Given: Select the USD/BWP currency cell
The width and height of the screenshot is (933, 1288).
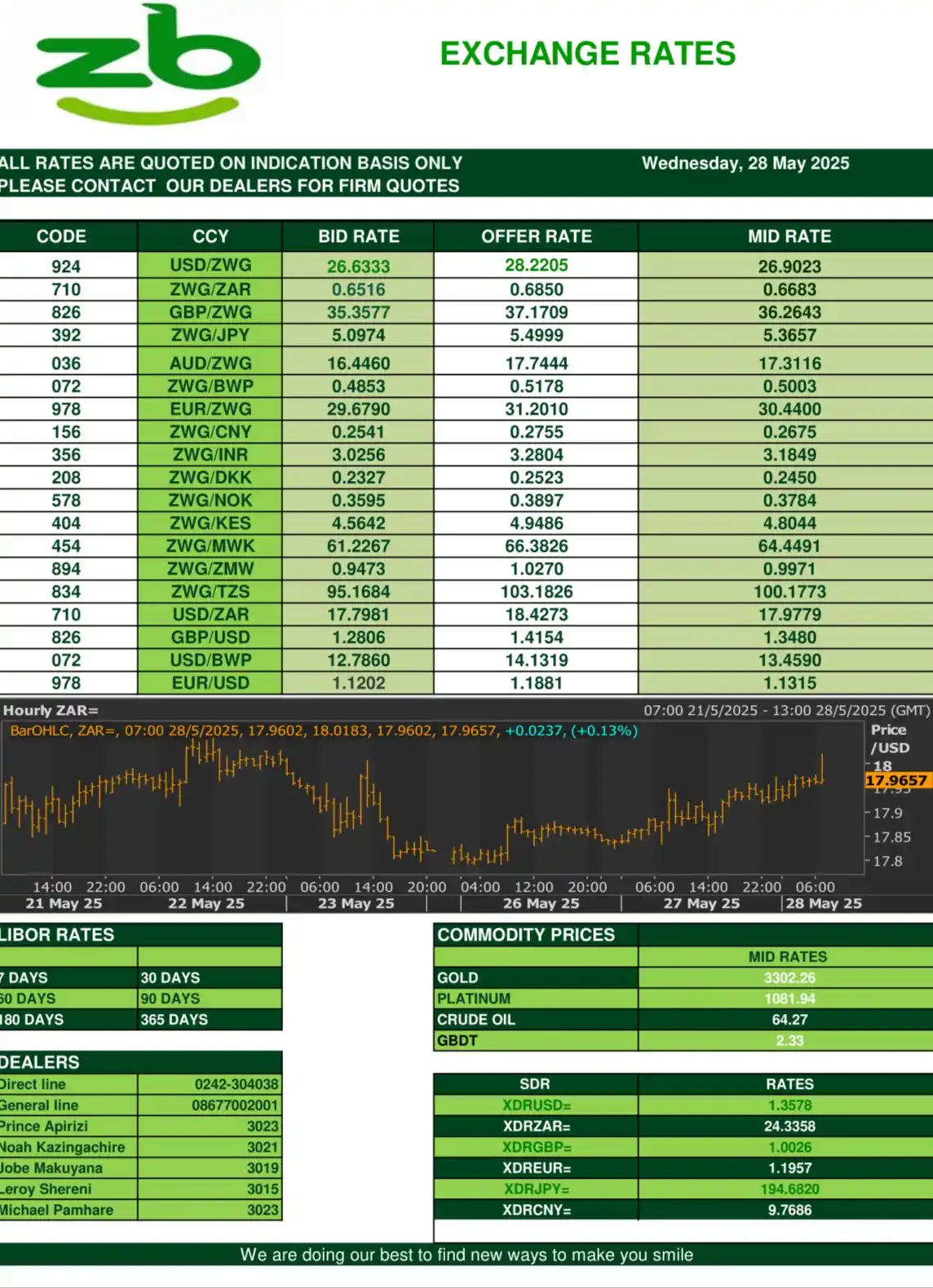Looking at the screenshot, I should [210, 659].
